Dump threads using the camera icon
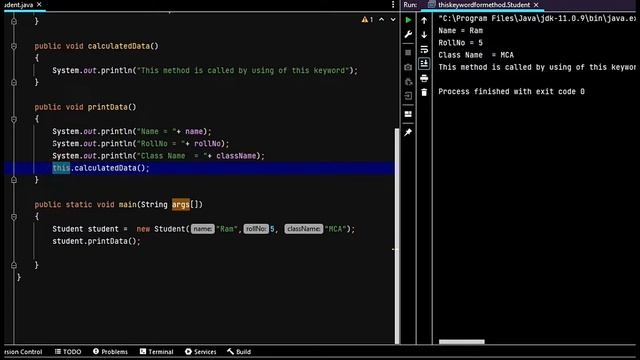 tap(408, 67)
